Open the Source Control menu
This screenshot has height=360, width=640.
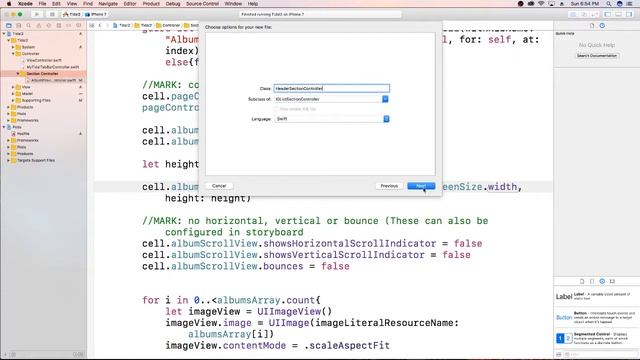click(202, 4)
